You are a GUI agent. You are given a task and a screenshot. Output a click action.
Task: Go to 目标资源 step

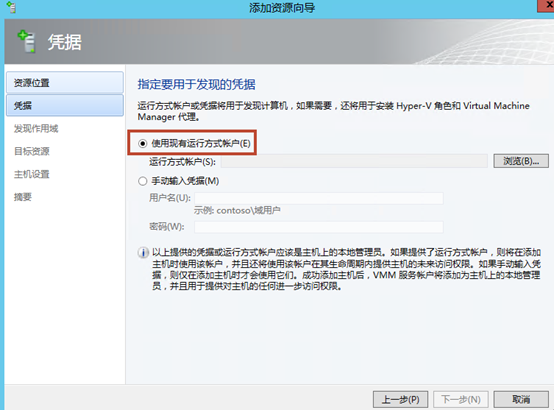pos(32,151)
